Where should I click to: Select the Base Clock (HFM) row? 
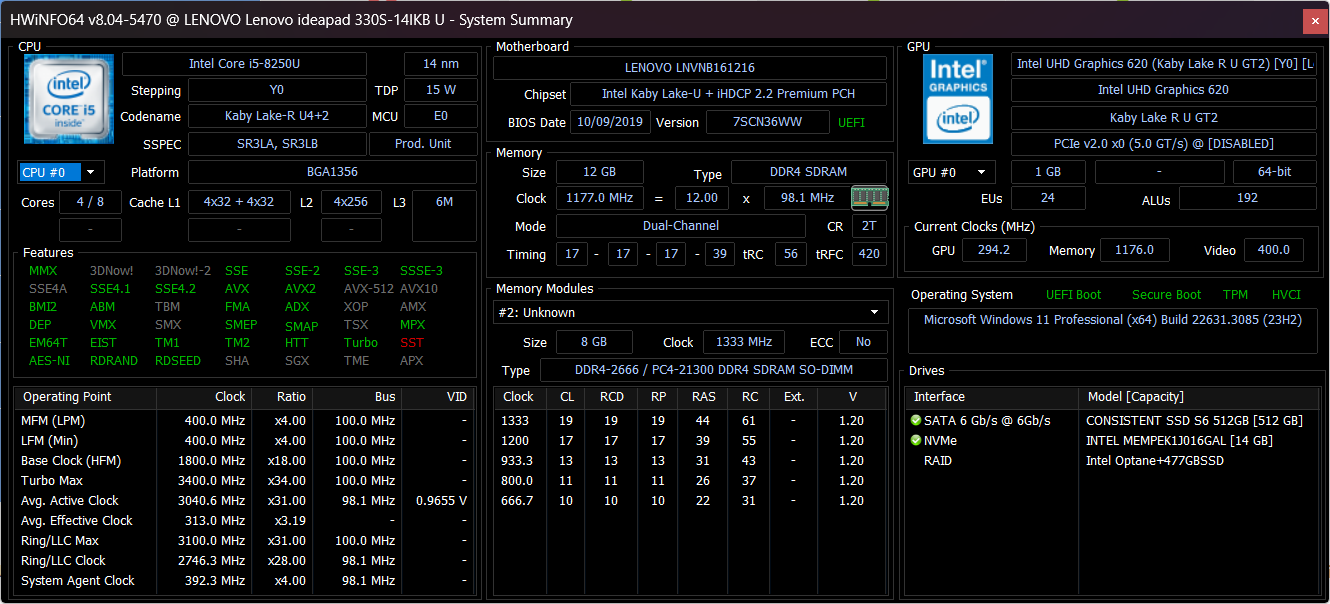244,461
